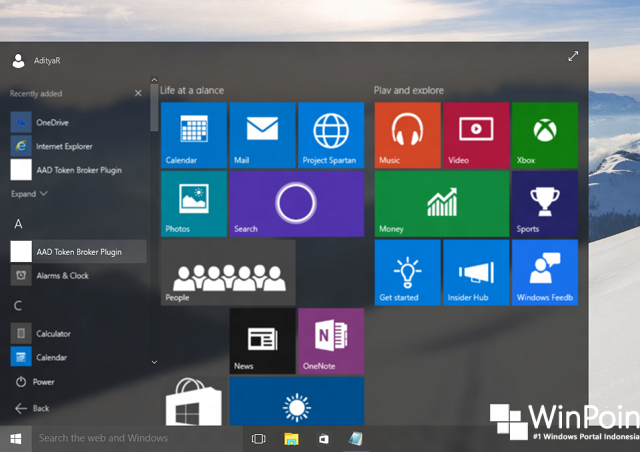The height and width of the screenshot is (452, 640).
Task: Launch the OneNote tile
Action: coord(331,341)
